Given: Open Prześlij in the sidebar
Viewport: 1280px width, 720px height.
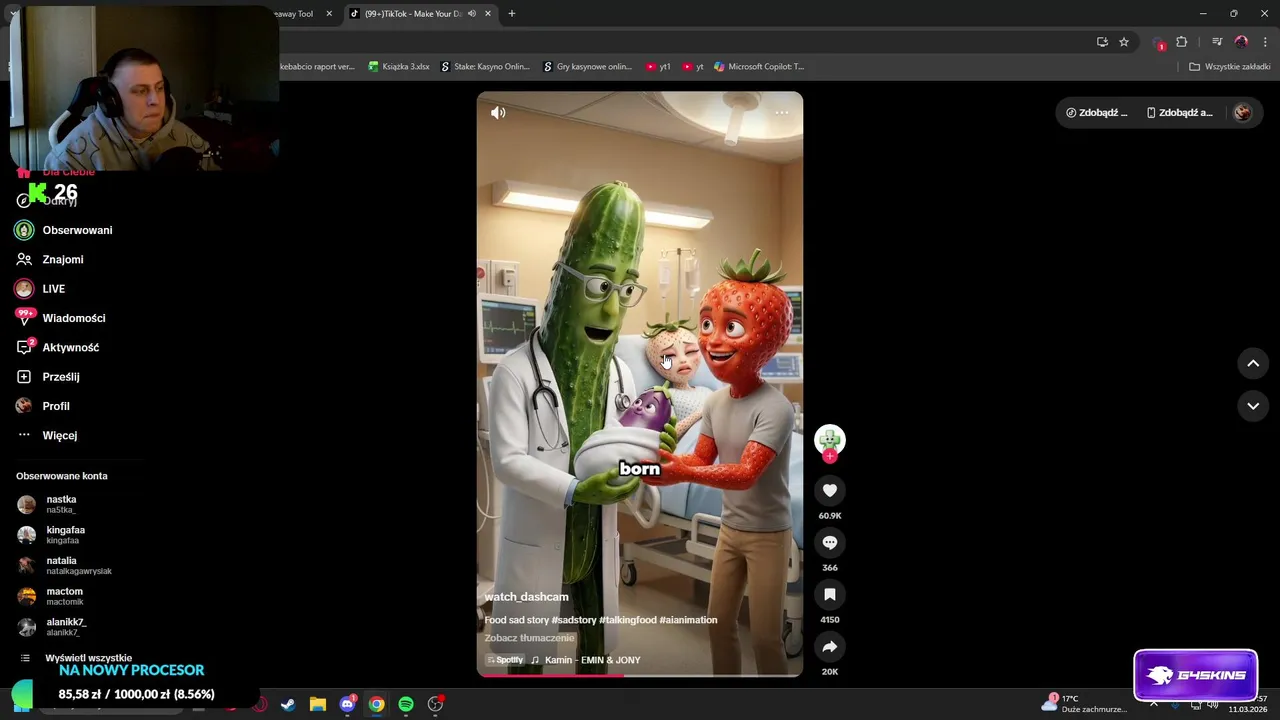Looking at the screenshot, I should (47, 377).
